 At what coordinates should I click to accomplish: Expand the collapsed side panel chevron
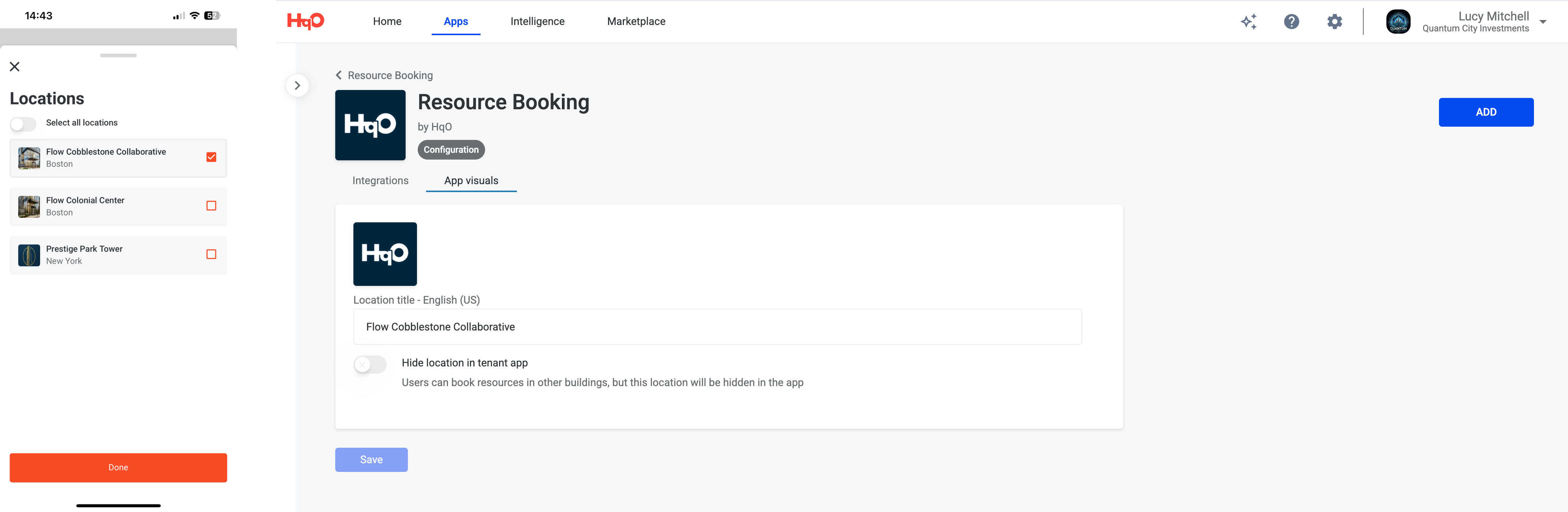click(297, 86)
